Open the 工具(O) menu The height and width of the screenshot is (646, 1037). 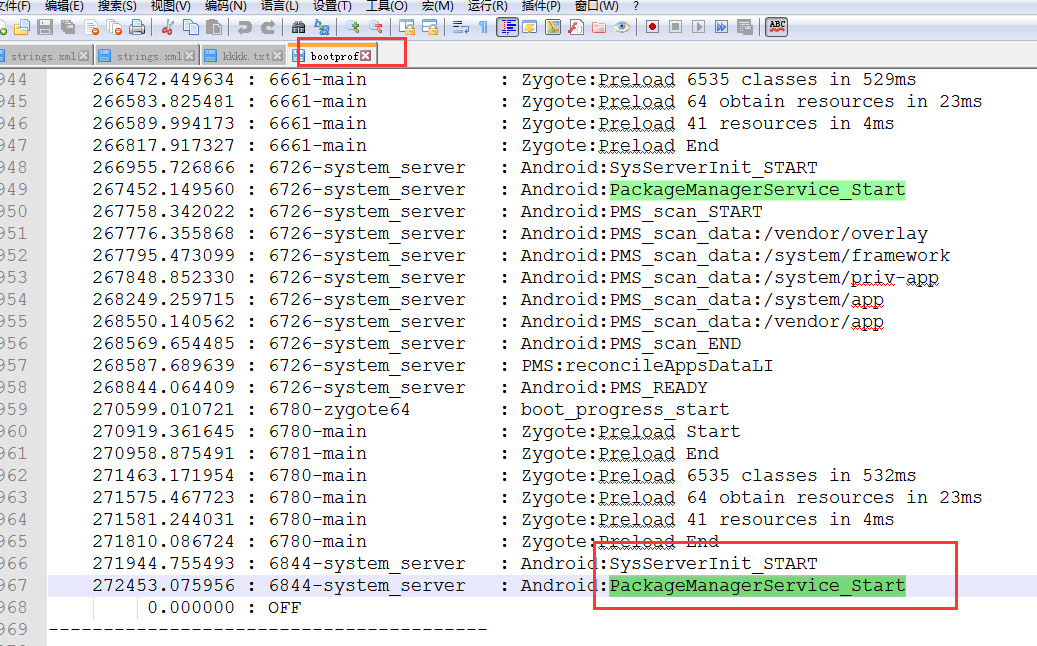tap(387, 6)
